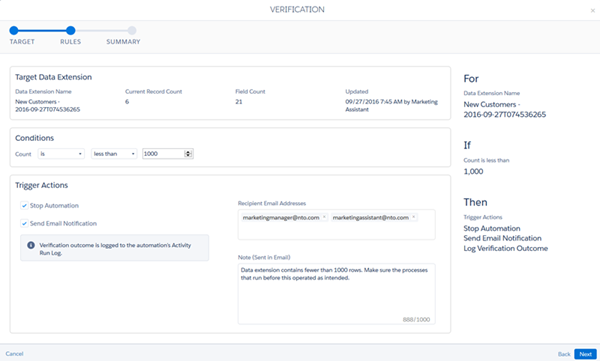Proceed with the Next button
Screen dimensions: 600x361
coord(585,354)
